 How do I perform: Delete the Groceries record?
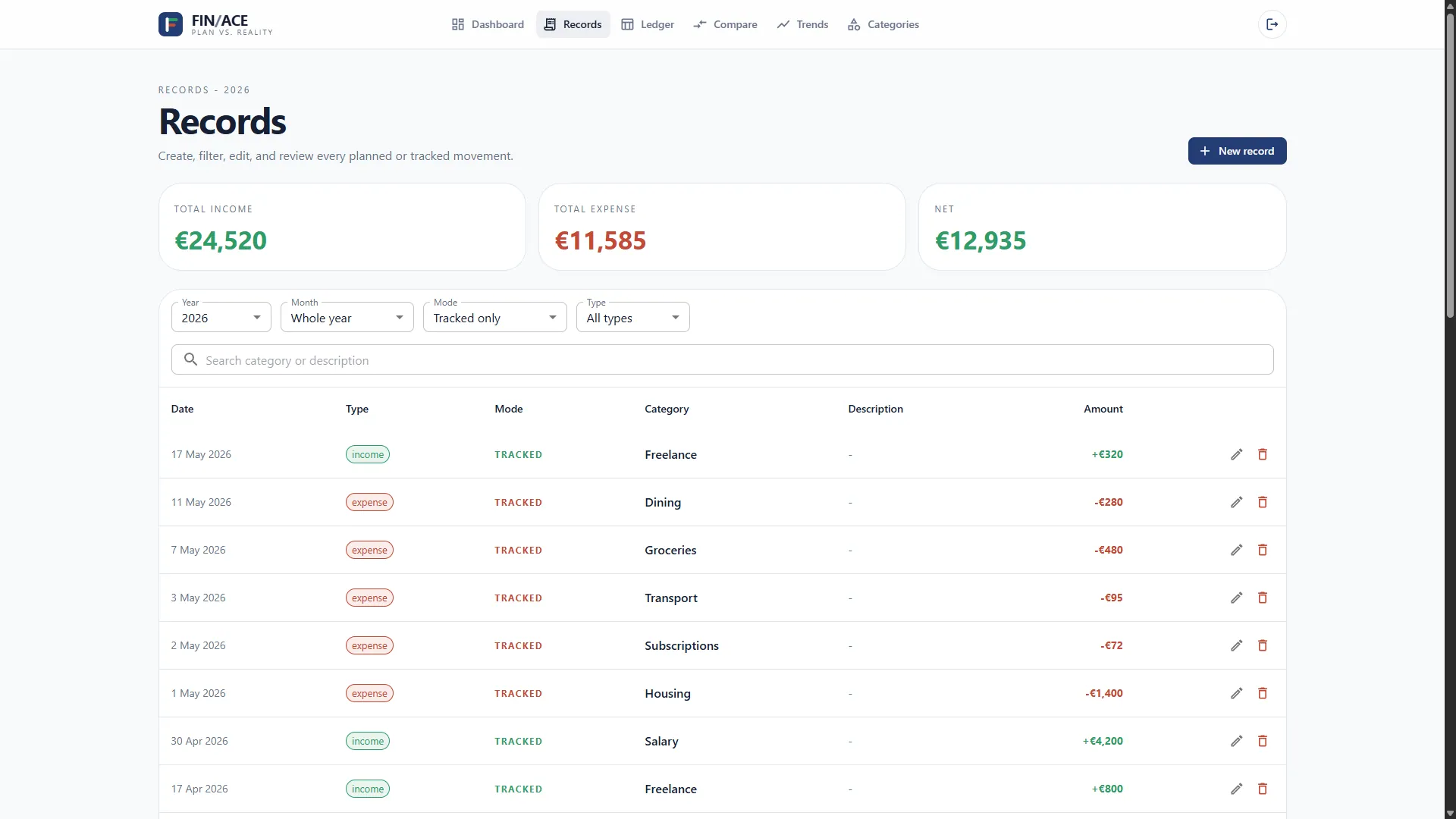(1263, 550)
